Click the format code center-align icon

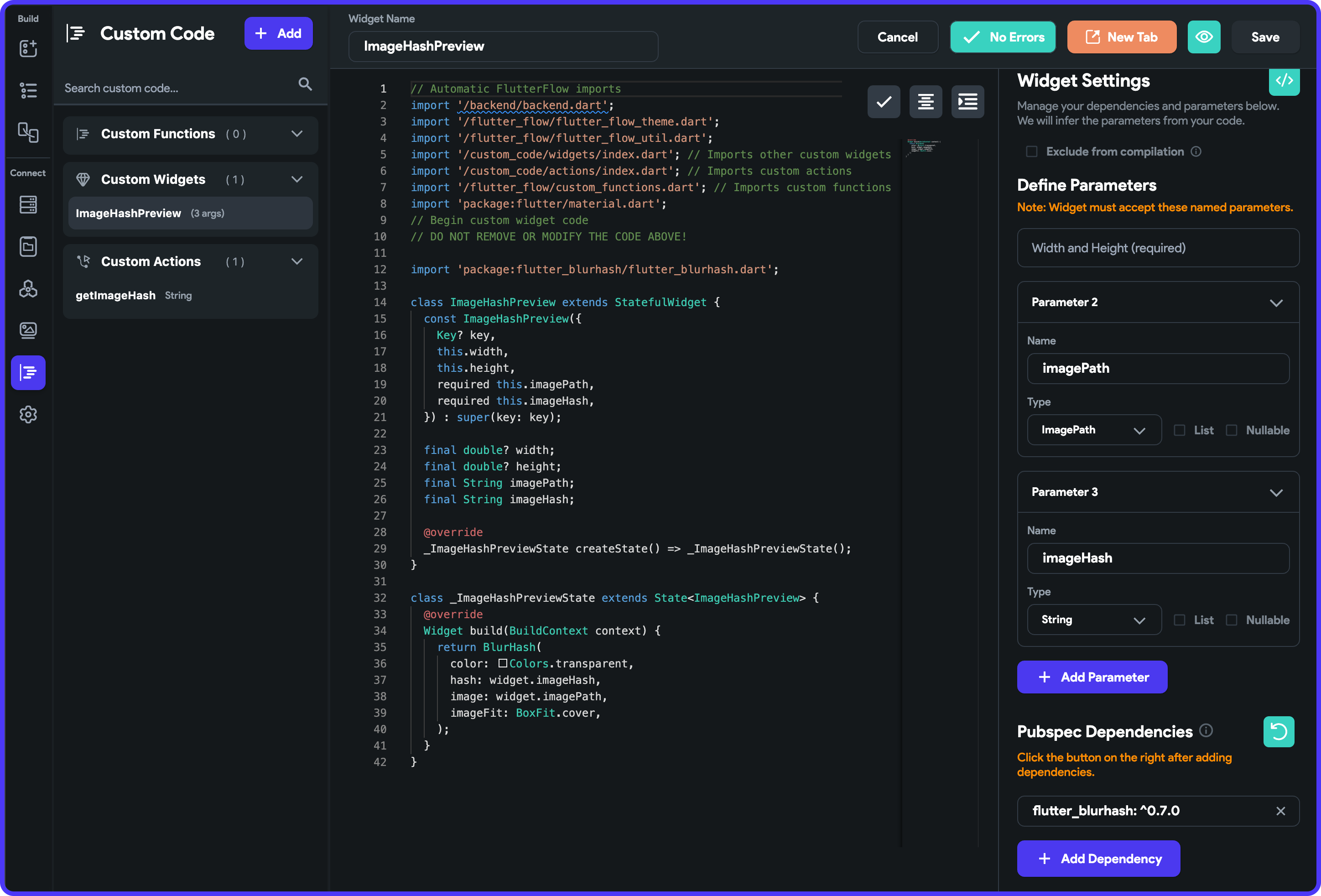coord(926,102)
